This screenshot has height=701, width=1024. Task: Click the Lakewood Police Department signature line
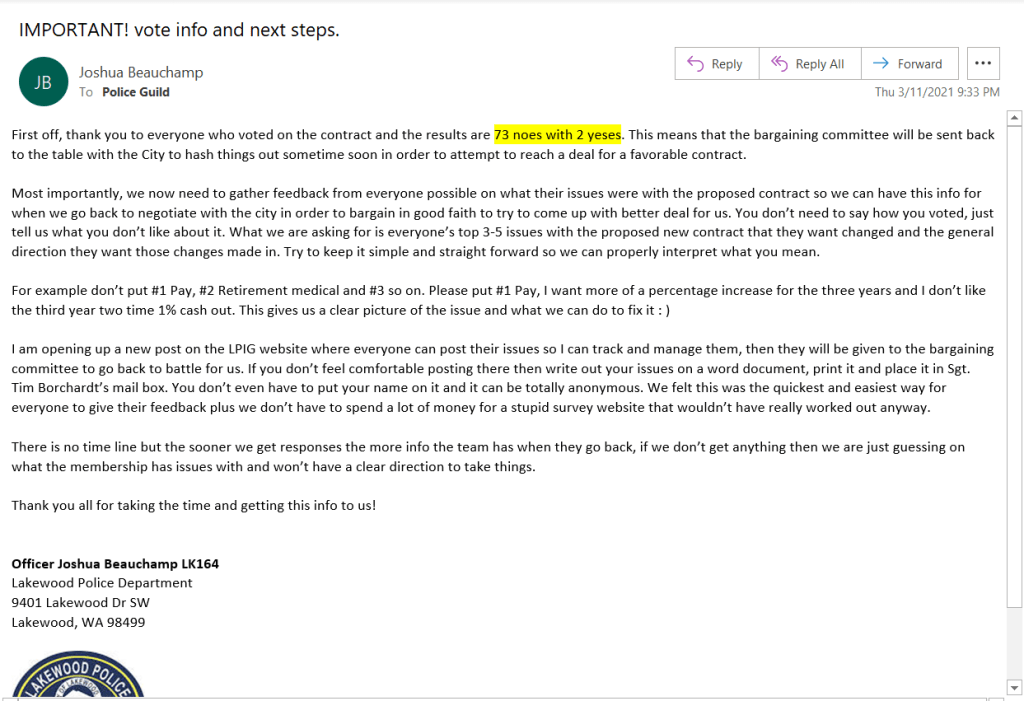point(101,583)
